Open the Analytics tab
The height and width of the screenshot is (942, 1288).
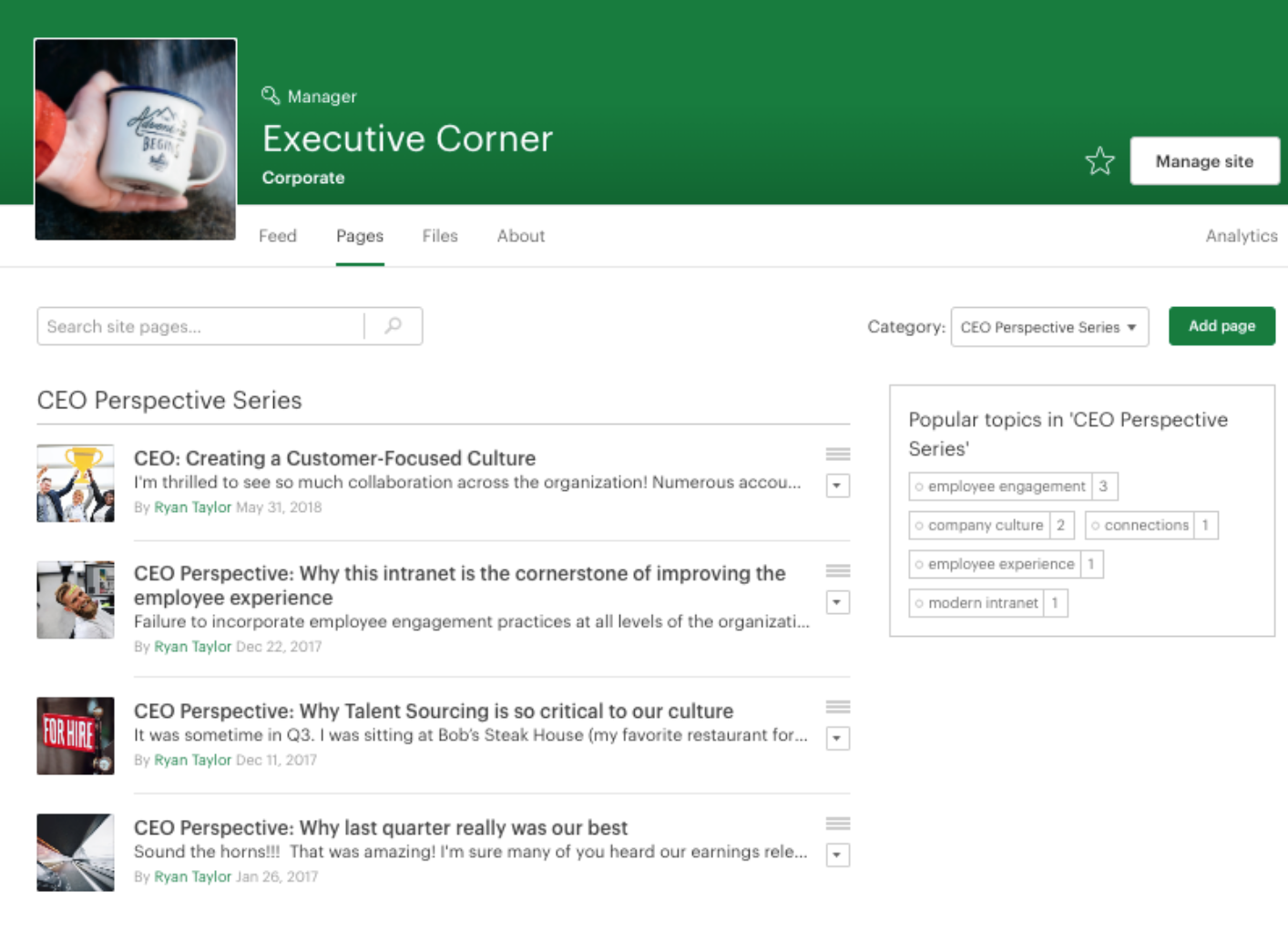(1242, 236)
